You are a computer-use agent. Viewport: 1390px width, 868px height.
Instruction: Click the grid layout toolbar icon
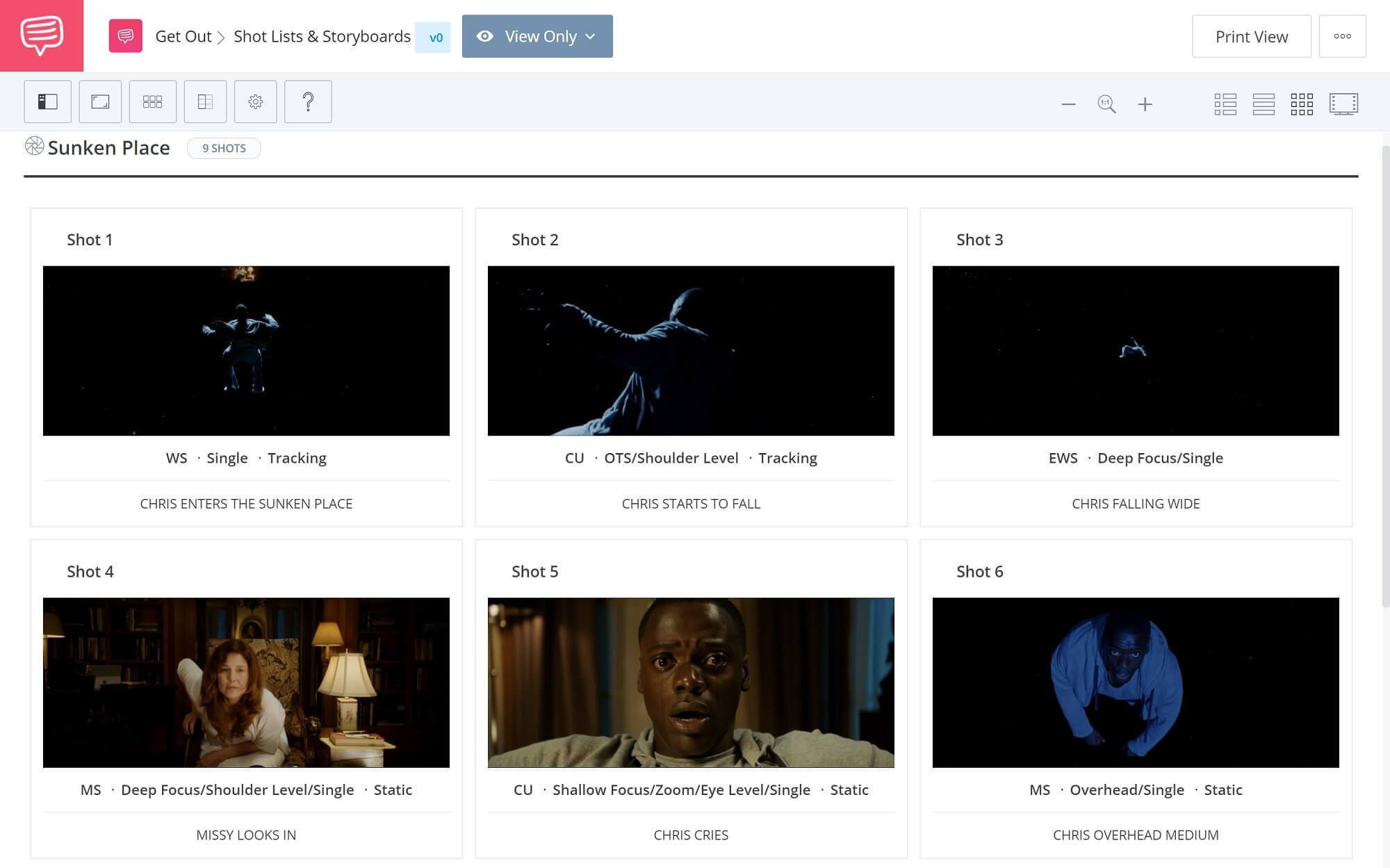[x=152, y=101]
